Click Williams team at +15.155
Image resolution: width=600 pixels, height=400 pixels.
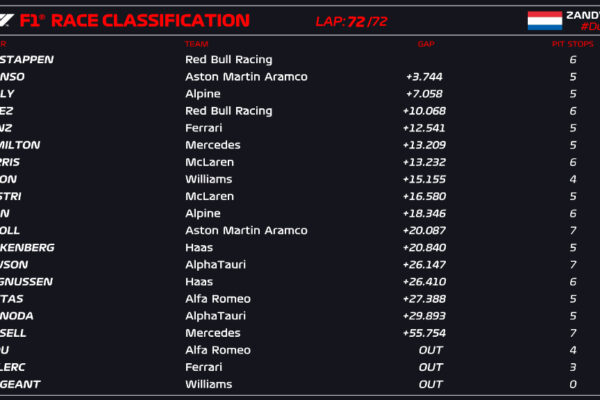(x=209, y=179)
